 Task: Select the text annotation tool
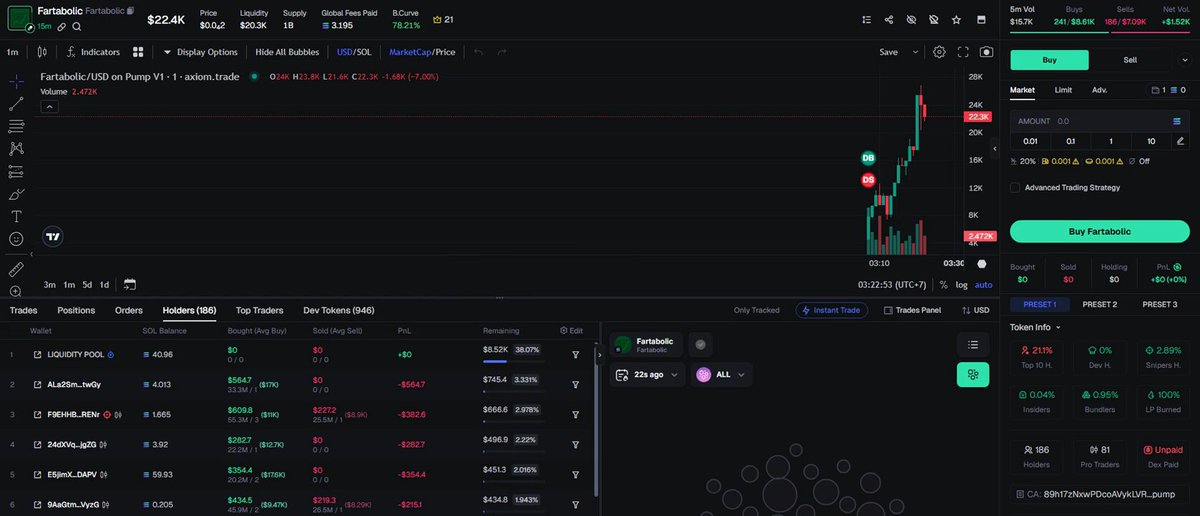click(16, 216)
